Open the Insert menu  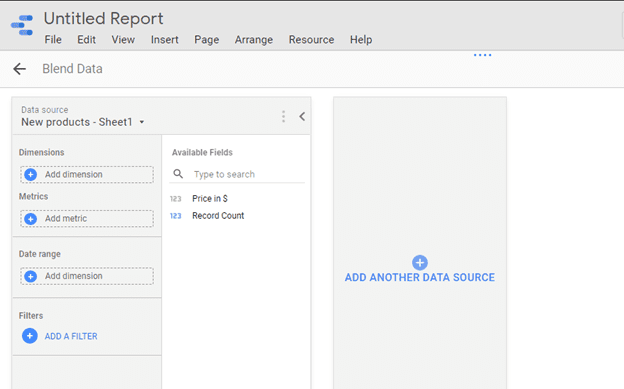pyautogui.click(x=164, y=40)
